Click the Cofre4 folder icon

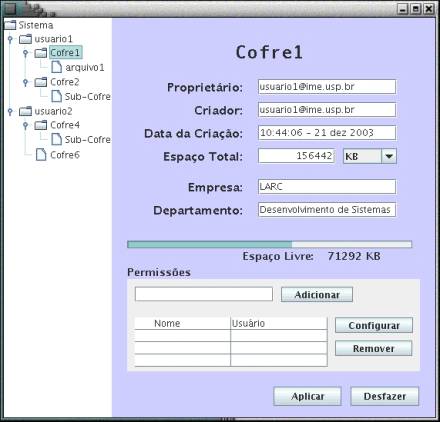click(x=41, y=125)
